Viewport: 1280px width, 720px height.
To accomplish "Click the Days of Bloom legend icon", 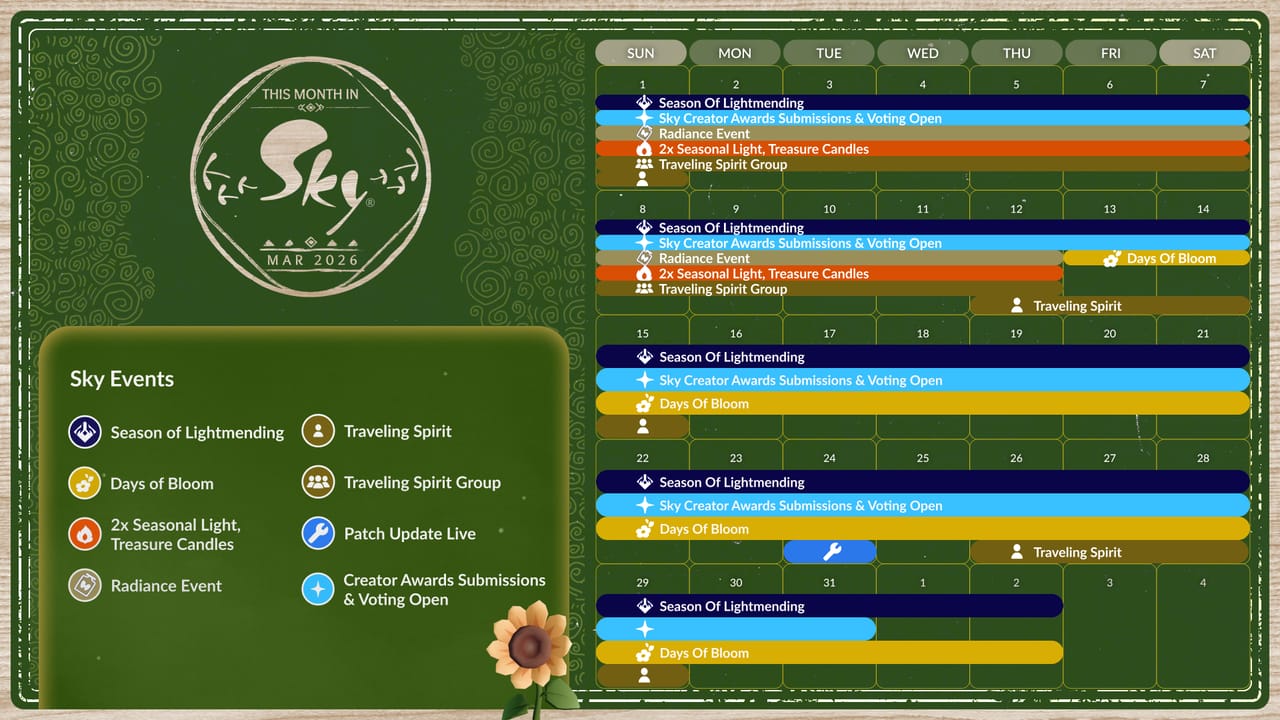I will click(x=85, y=483).
